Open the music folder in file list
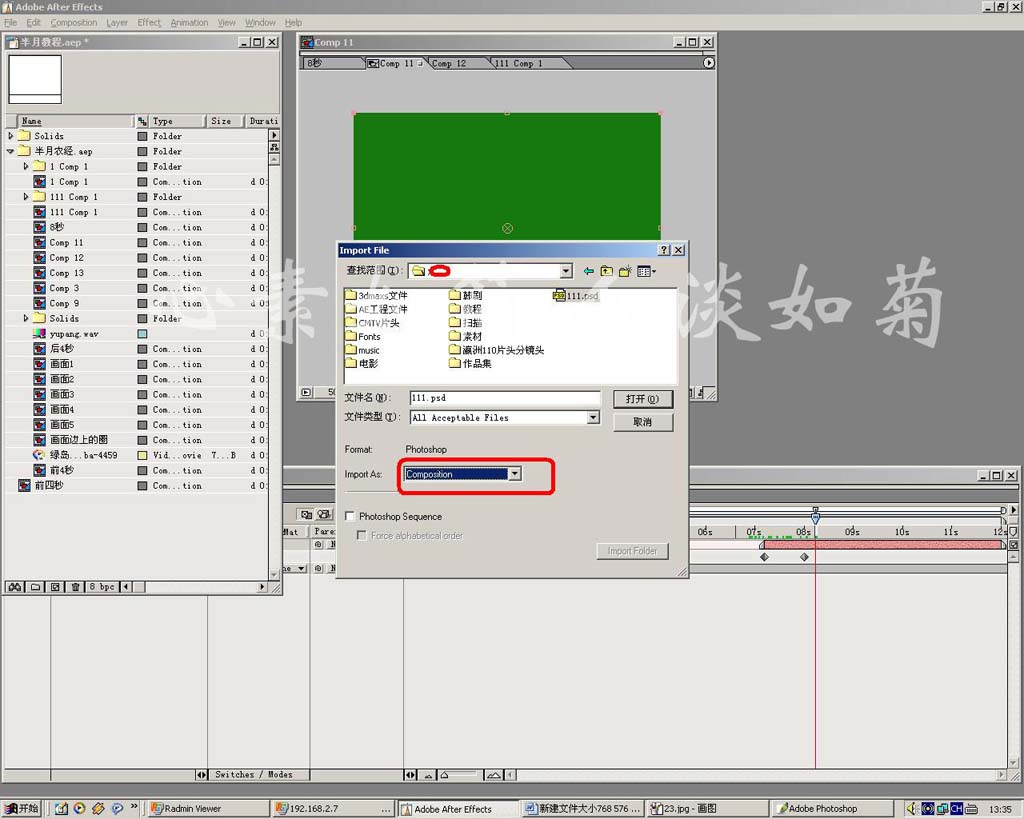Image resolution: width=1024 pixels, height=819 pixels. coord(362,350)
